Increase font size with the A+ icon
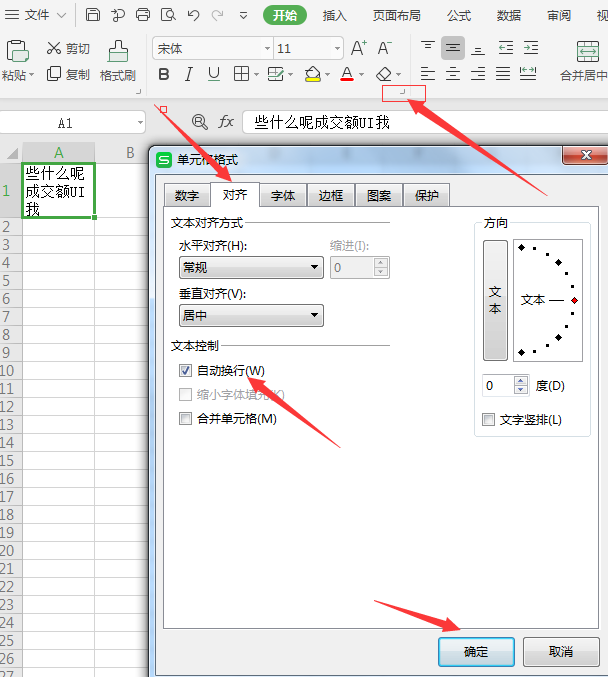The image size is (608, 677). pos(358,48)
